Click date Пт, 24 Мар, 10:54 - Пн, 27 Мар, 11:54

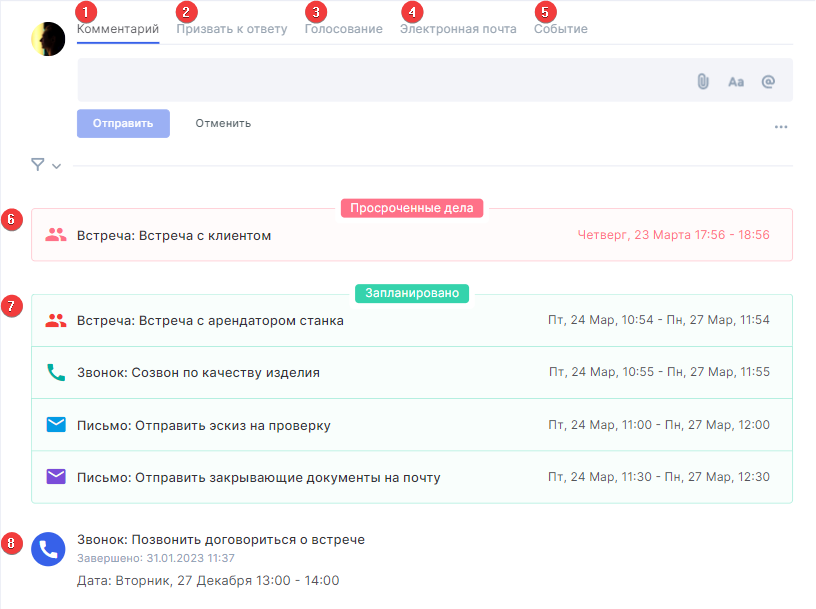(658, 320)
